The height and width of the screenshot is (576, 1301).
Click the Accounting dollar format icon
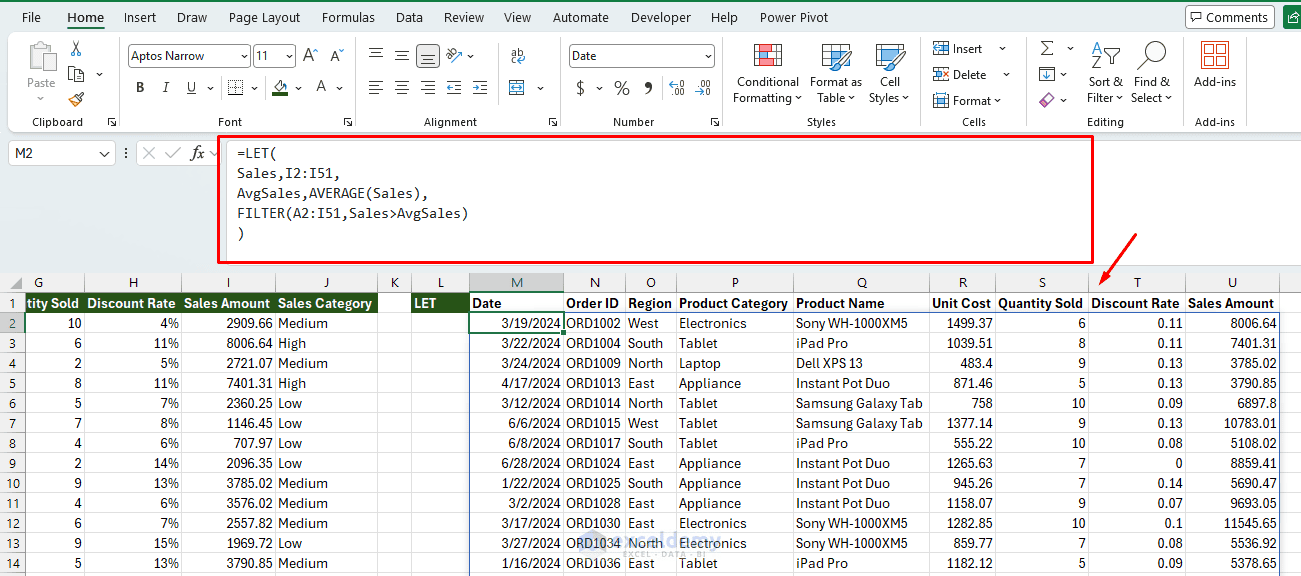(581, 88)
